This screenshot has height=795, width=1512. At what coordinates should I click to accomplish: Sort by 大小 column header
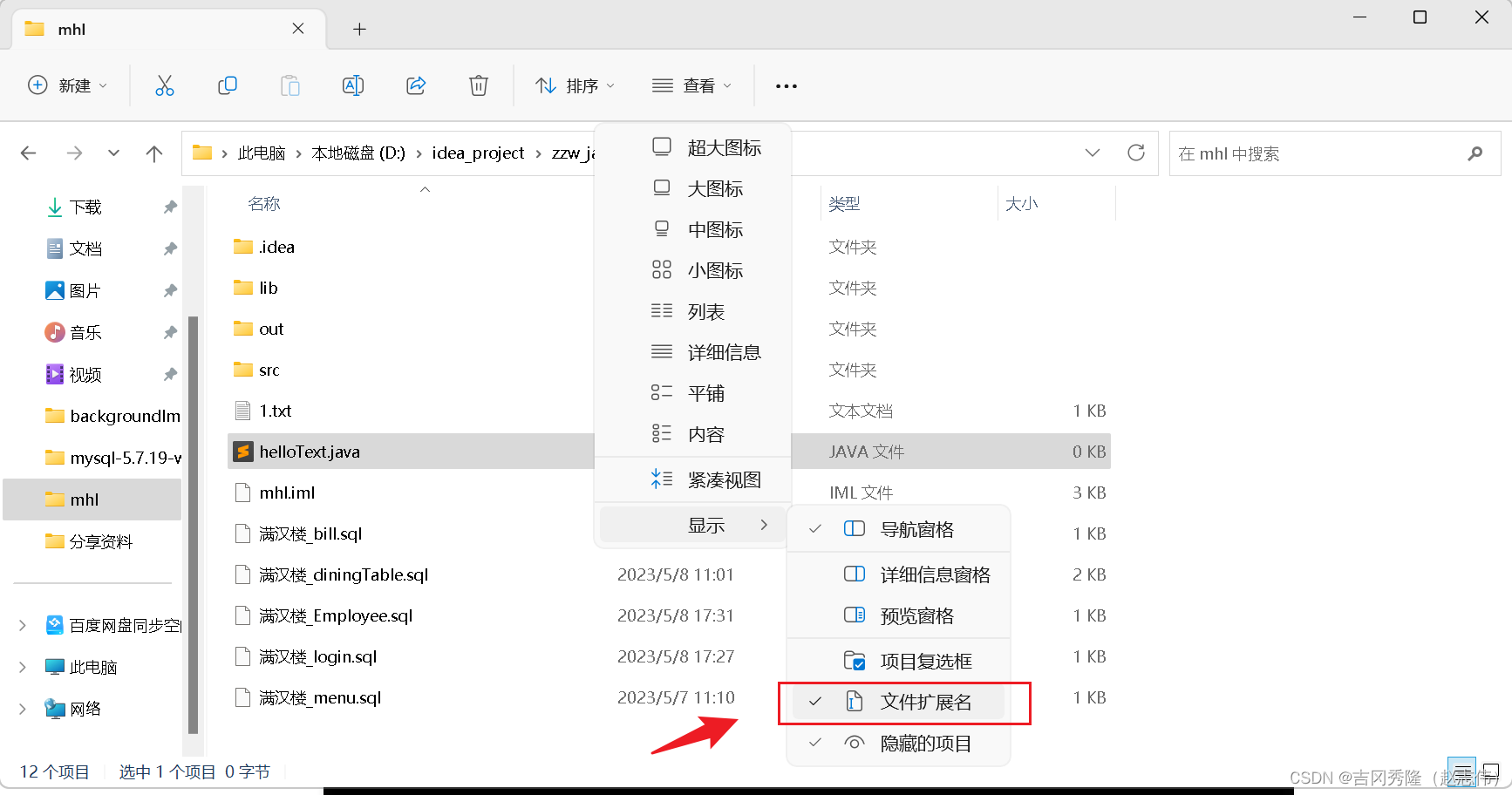1021,203
